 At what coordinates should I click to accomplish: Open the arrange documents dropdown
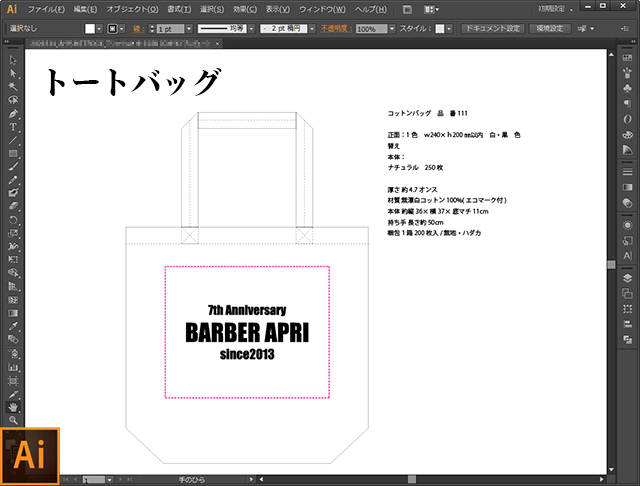pyautogui.click(x=431, y=9)
